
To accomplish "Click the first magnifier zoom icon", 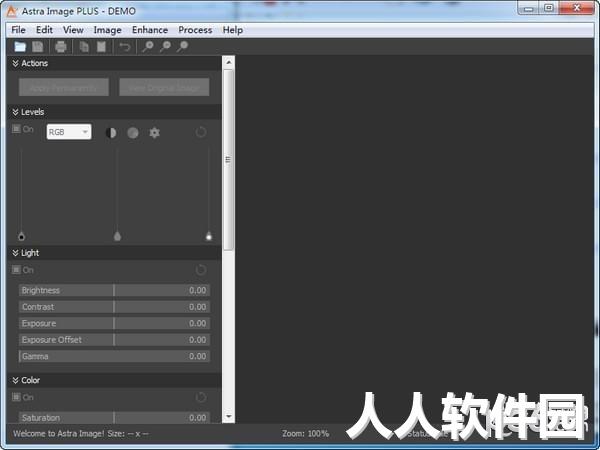I will tap(148, 47).
